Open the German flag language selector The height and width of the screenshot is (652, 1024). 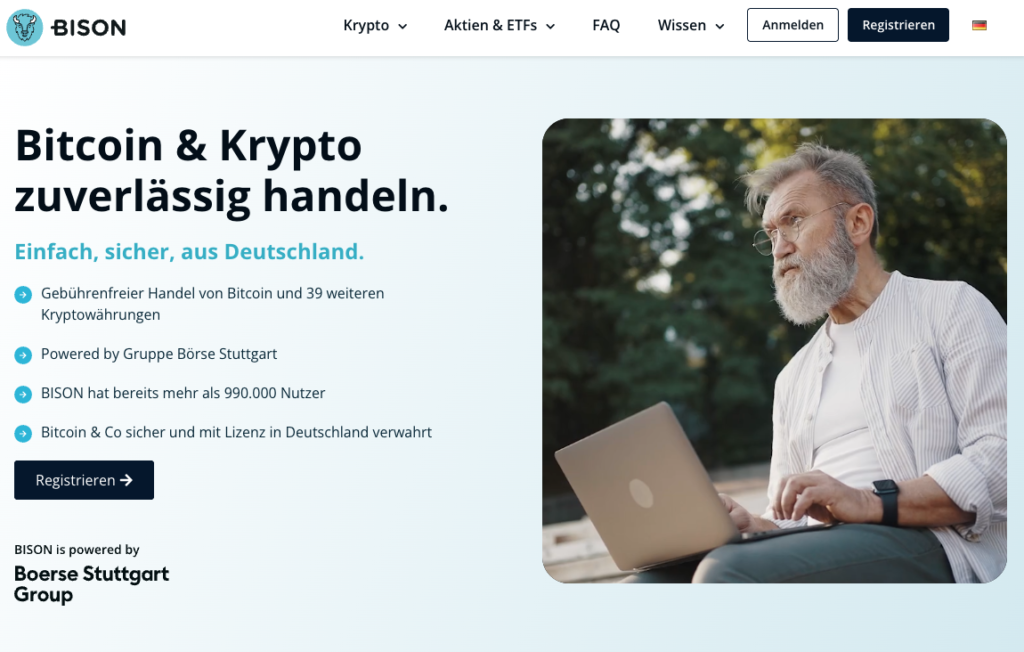(979, 25)
